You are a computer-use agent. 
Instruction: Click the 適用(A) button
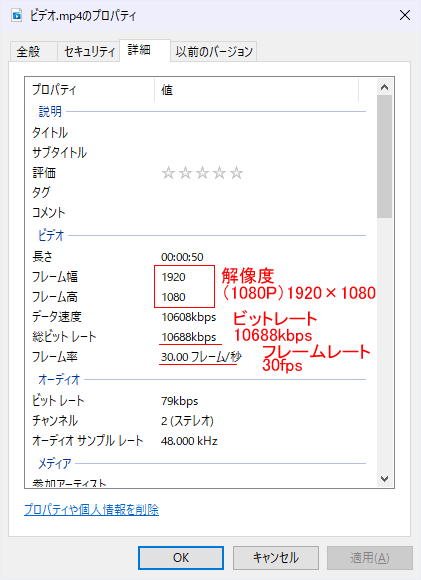[x=370, y=558]
